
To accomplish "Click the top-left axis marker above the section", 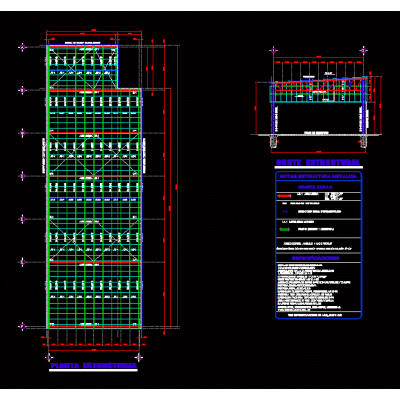I will pyautogui.click(x=274, y=51).
